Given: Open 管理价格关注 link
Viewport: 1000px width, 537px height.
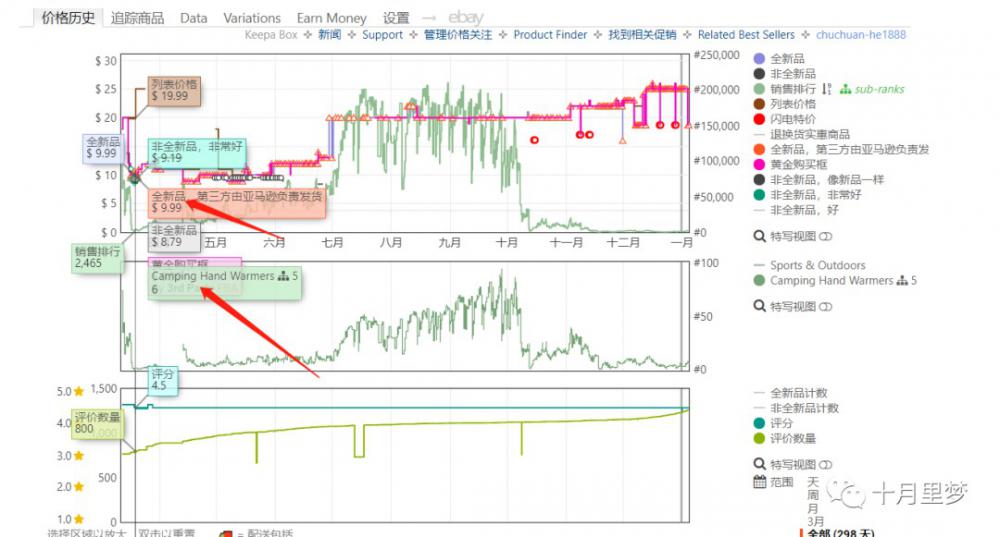Looking at the screenshot, I should pyautogui.click(x=458, y=34).
